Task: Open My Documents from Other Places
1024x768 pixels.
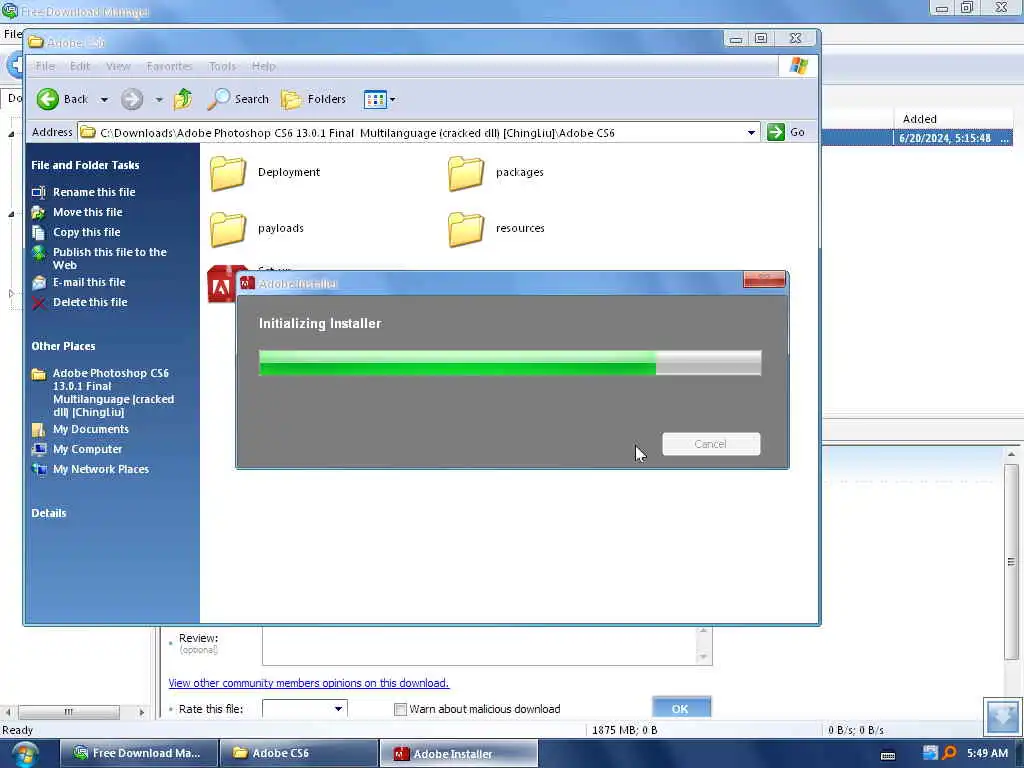Action: coord(91,429)
